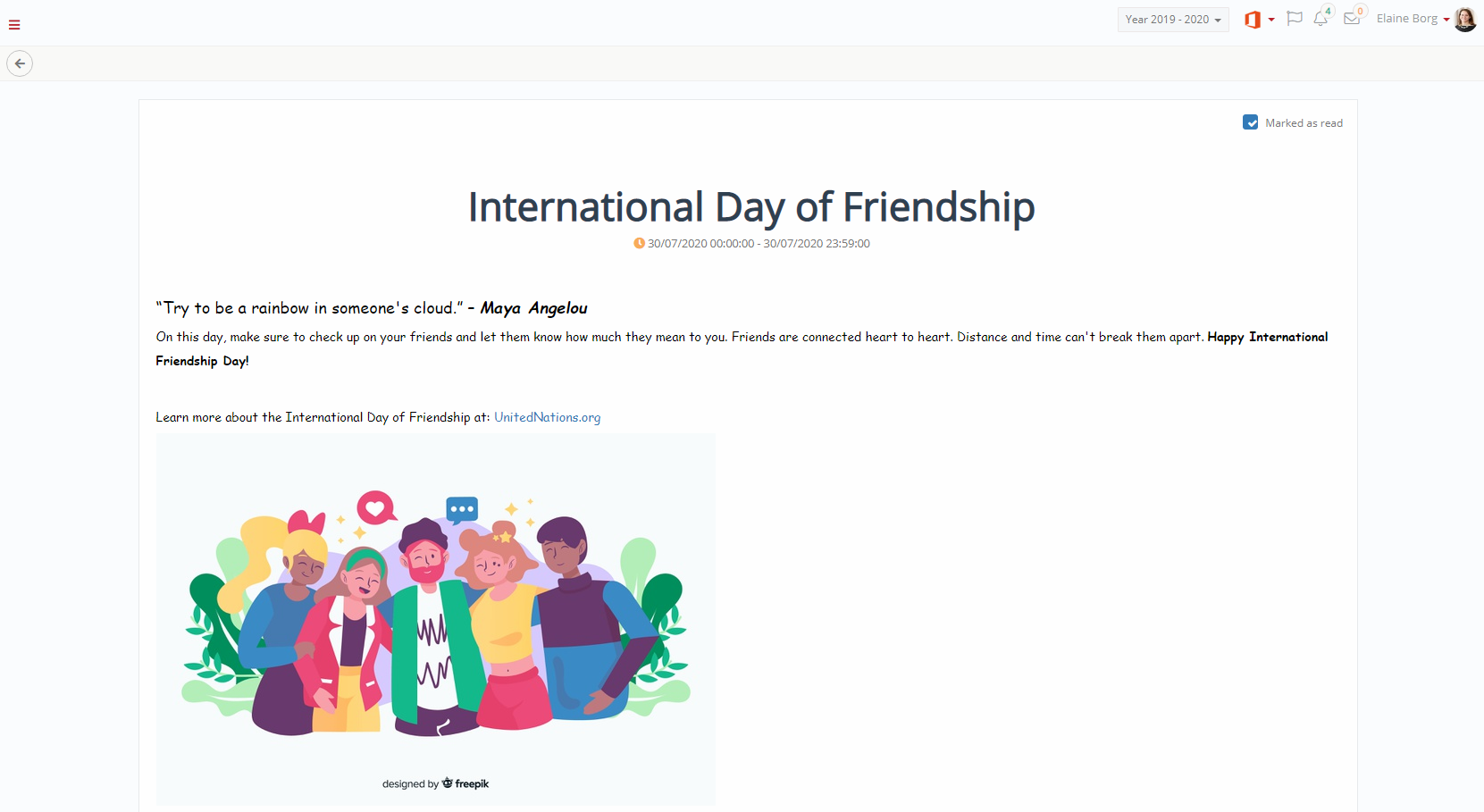Expand the Elaine Borg user menu

pos(1413,19)
